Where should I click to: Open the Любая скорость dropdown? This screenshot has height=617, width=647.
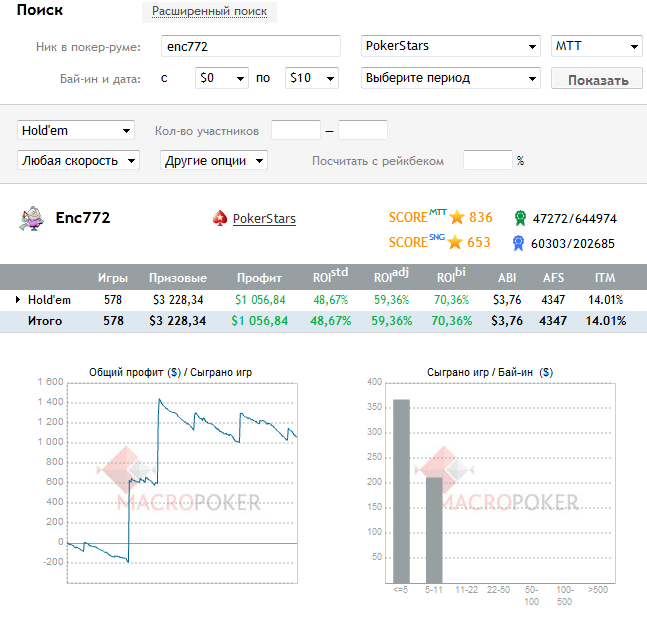(78, 161)
